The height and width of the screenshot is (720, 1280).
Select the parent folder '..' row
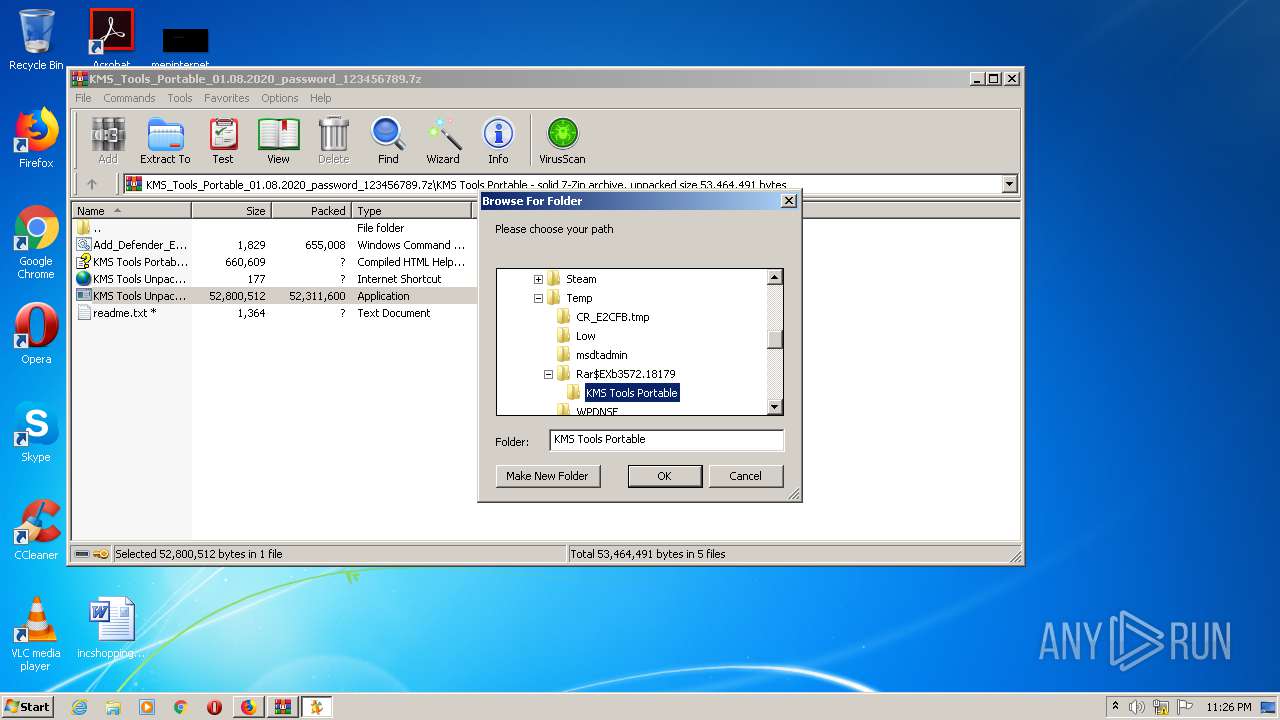(x=274, y=228)
